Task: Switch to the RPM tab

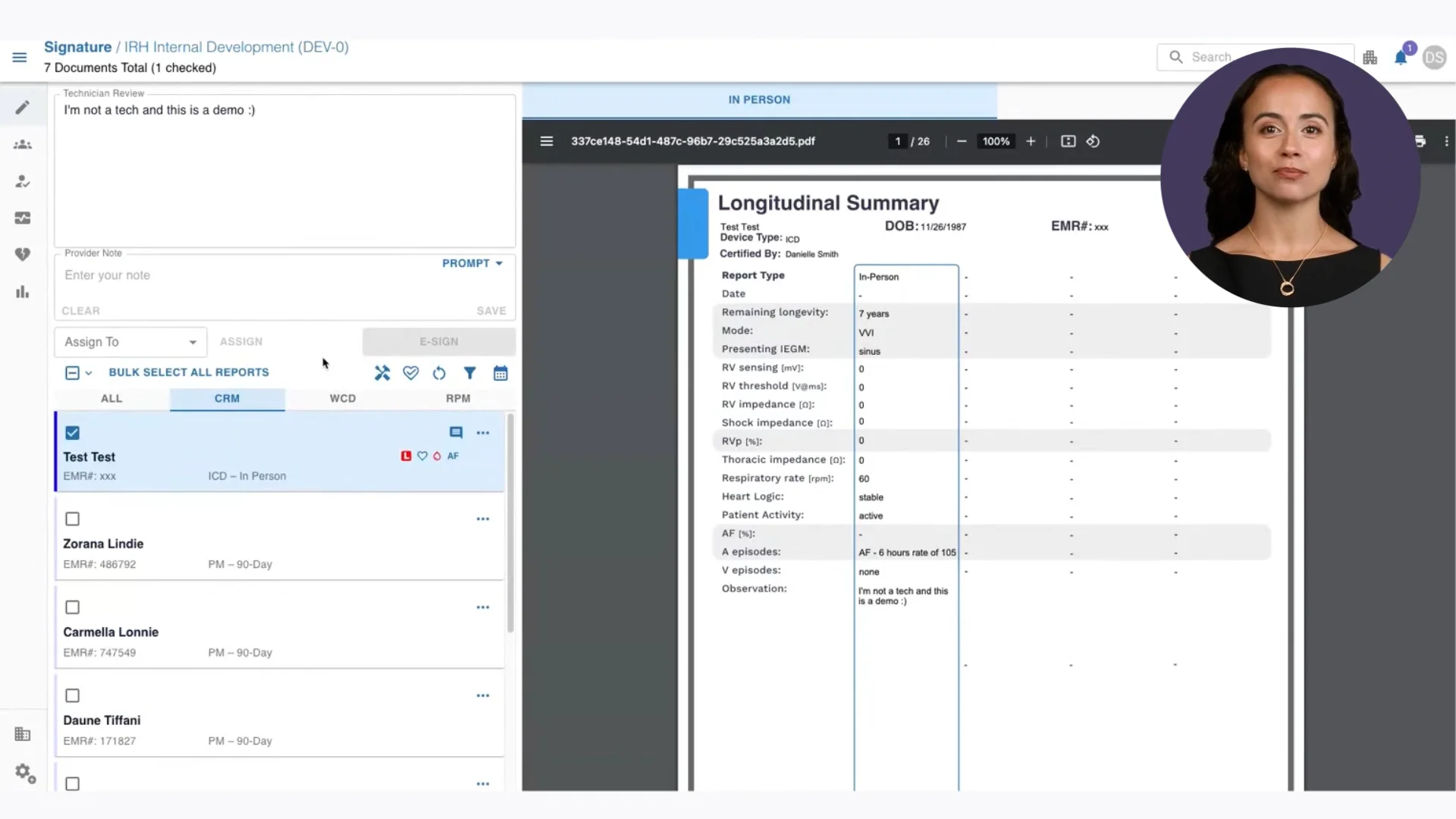Action: 457,398
